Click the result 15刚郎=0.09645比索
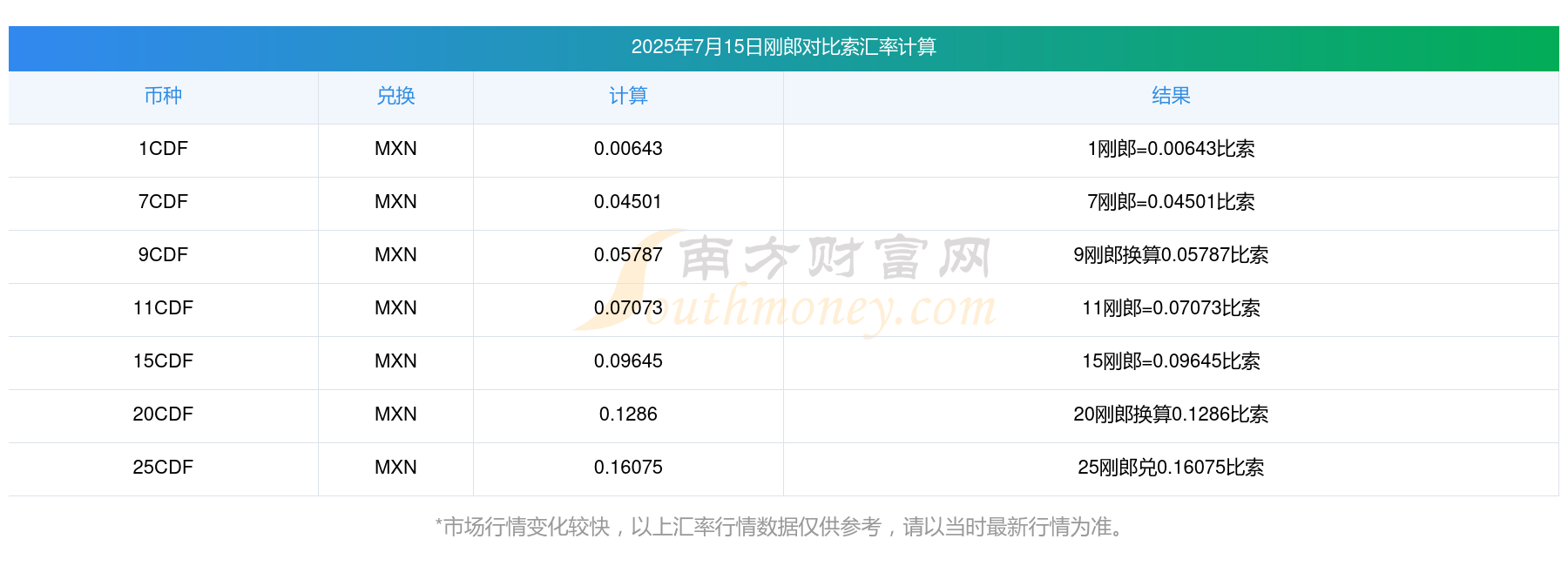This screenshot has height=566, width=1568. click(x=1171, y=361)
